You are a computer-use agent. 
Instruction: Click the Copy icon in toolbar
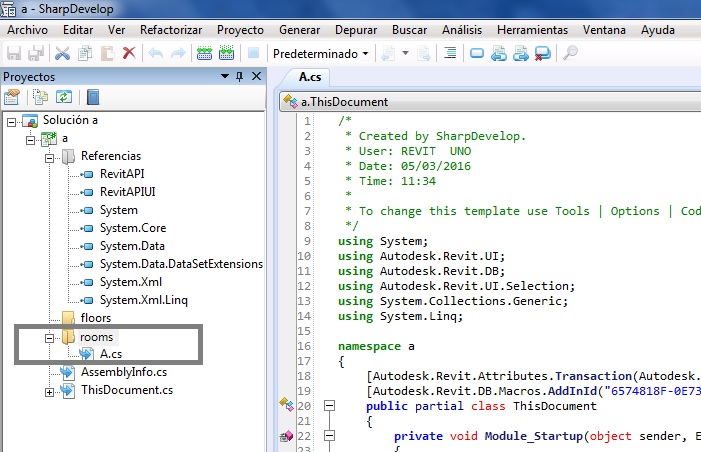pyautogui.click(x=84, y=53)
